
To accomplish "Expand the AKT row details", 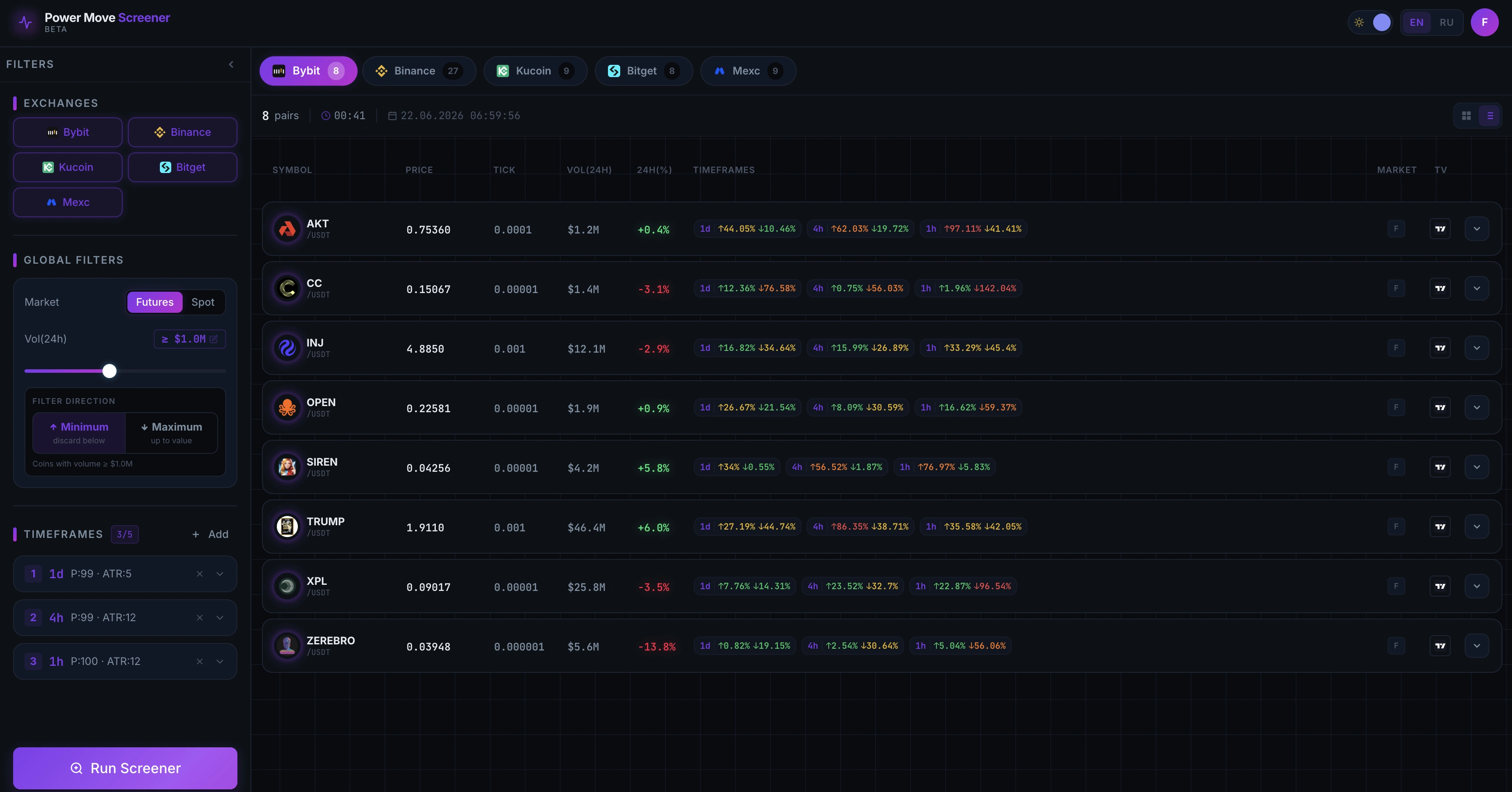I will coord(1476,229).
